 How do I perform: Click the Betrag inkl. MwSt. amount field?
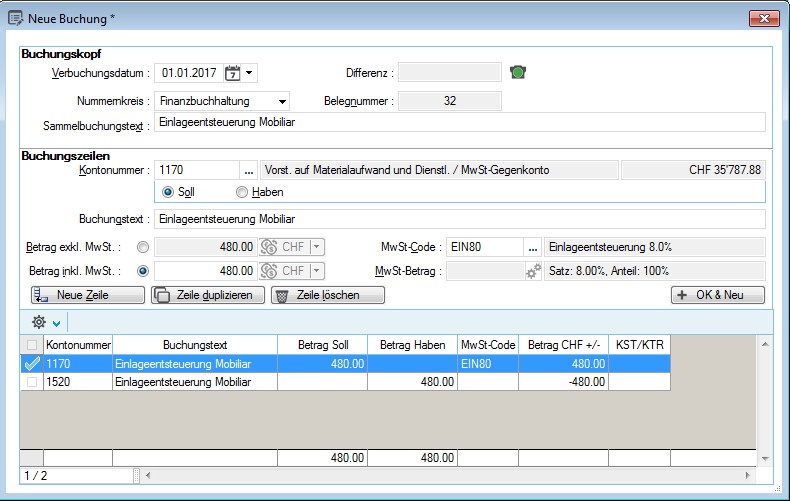click(206, 271)
